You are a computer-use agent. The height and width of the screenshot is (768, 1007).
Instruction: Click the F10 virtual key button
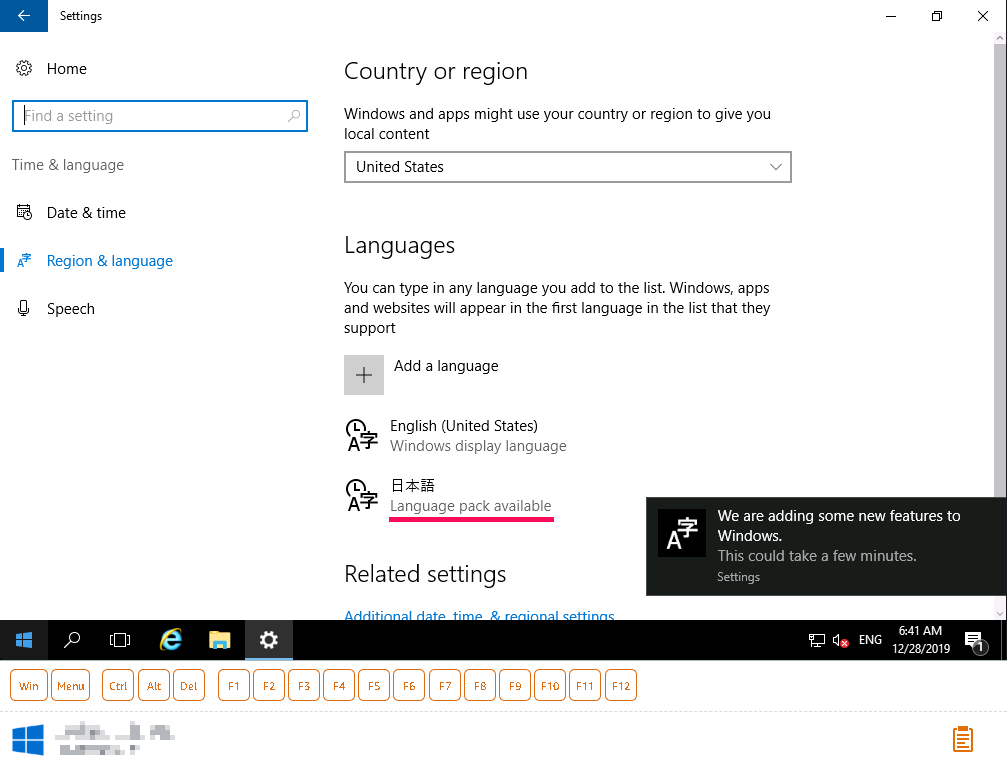pyautogui.click(x=550, y=686)
